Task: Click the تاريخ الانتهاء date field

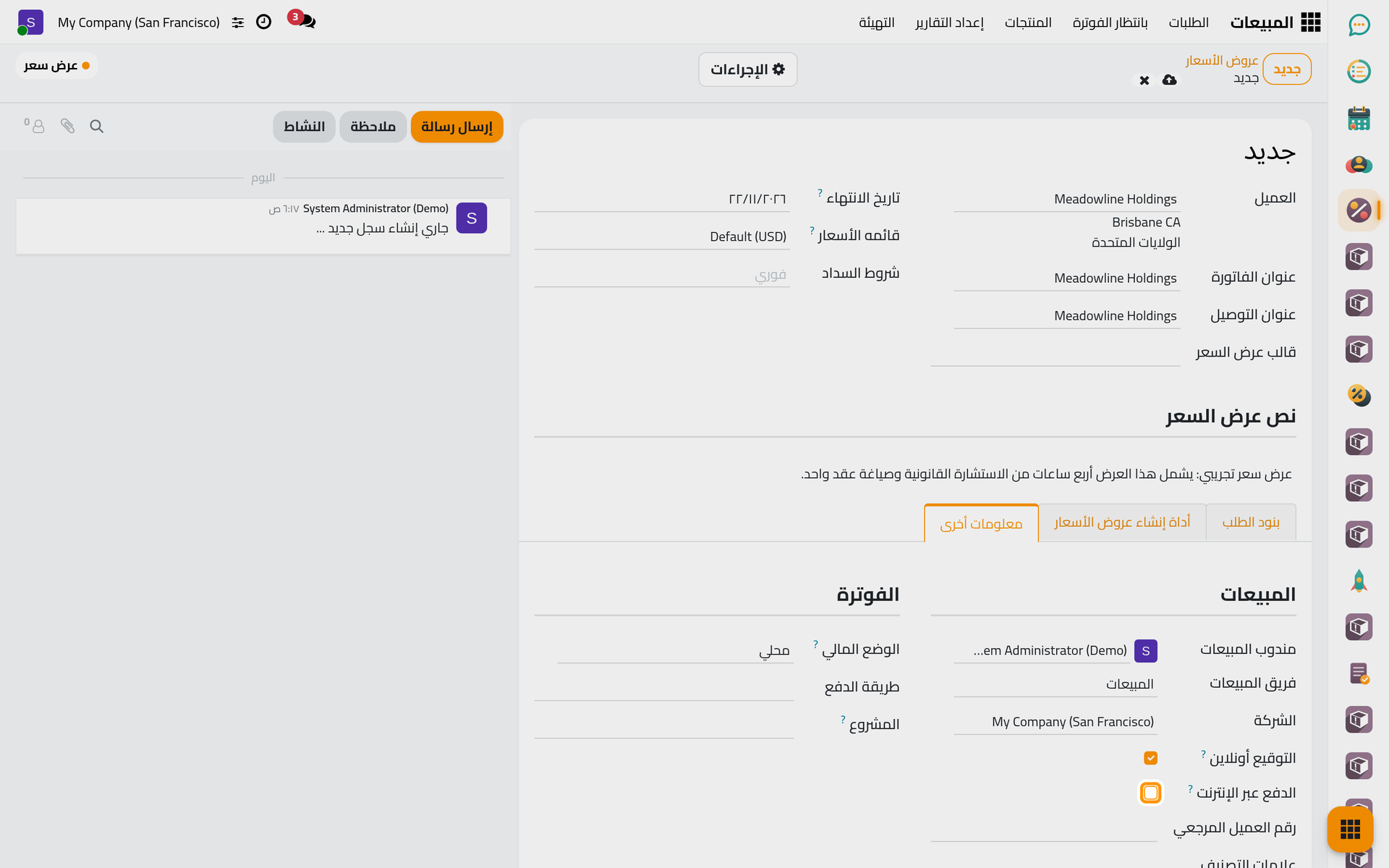Action: tap(662, 199)
